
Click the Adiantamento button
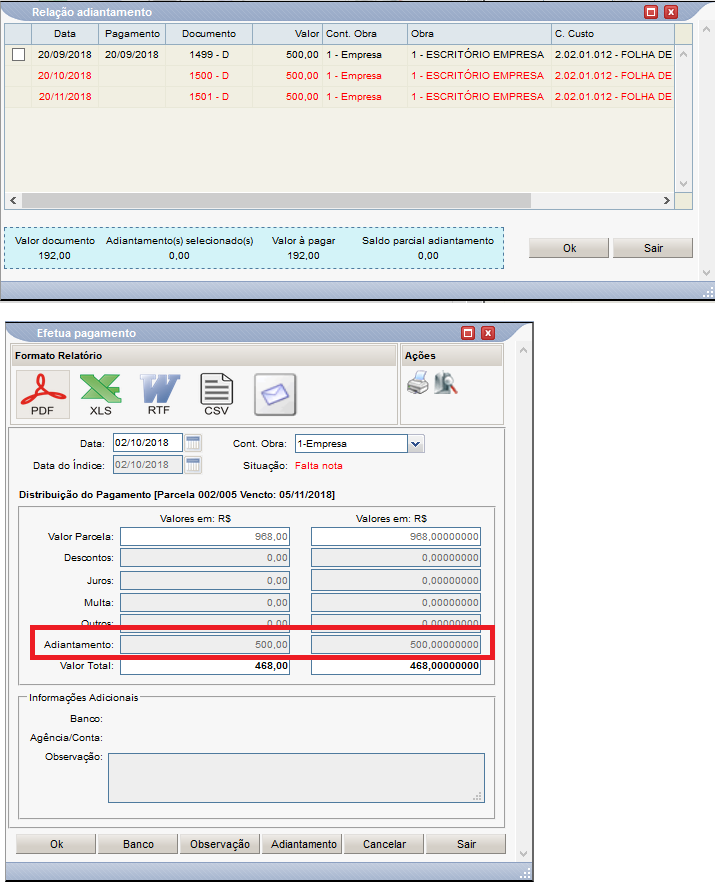click(303, 844)
